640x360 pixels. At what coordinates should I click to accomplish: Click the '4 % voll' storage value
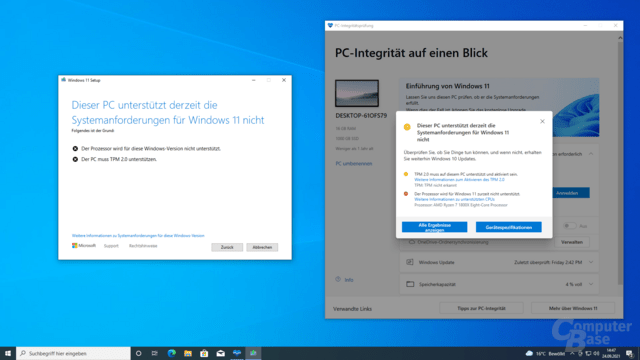[x=573, y=284]
